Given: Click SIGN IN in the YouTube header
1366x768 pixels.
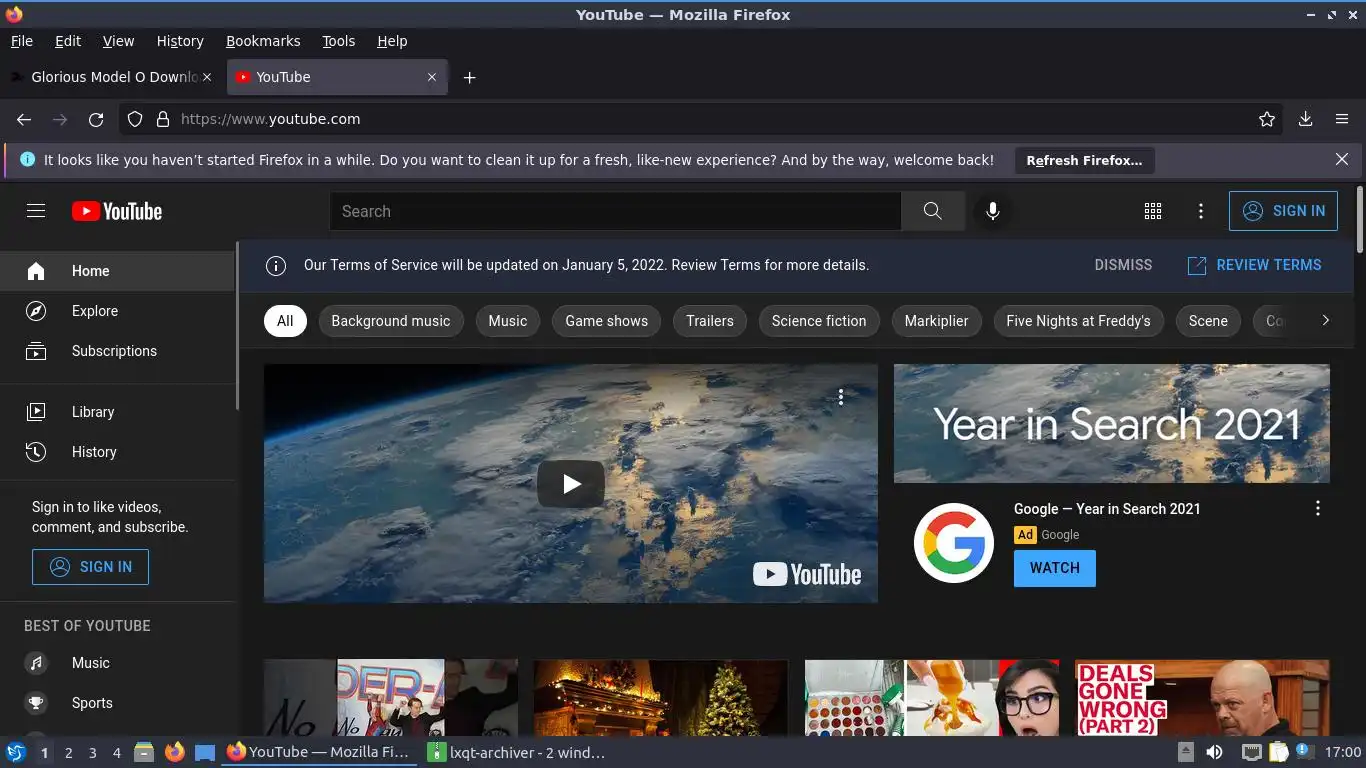Looking at the screenshot, I should pyautogui.click(x=1283, y=211).
